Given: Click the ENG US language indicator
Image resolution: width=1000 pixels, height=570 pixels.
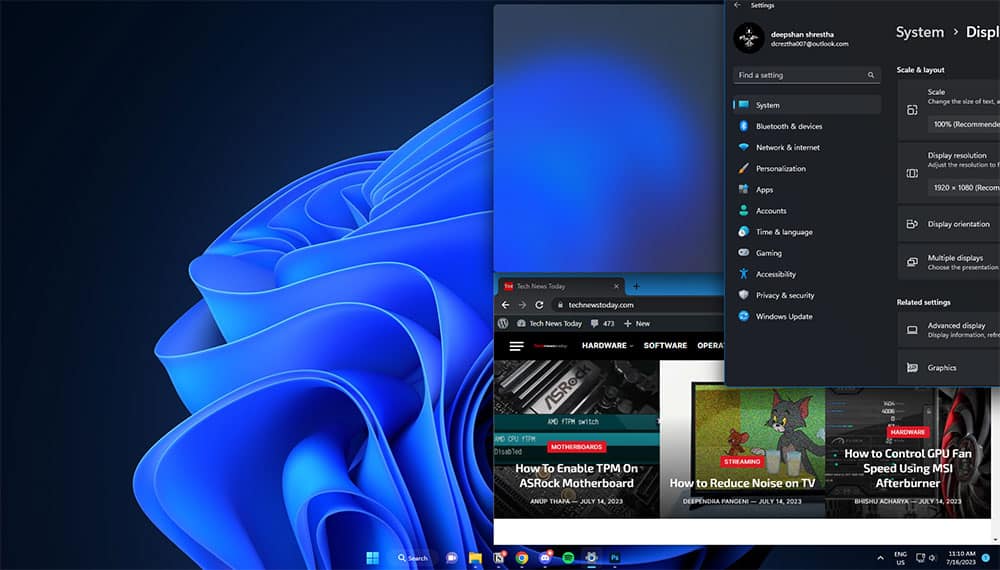Looking at the screenshot, I should pos(901,559).
